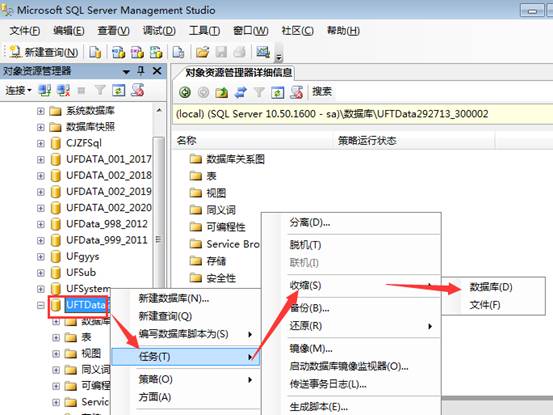Screen dimensions: 553x415
Task: Toggle the pin (auto-hide) Object Explorer panel
Action: tap(141, 71)
